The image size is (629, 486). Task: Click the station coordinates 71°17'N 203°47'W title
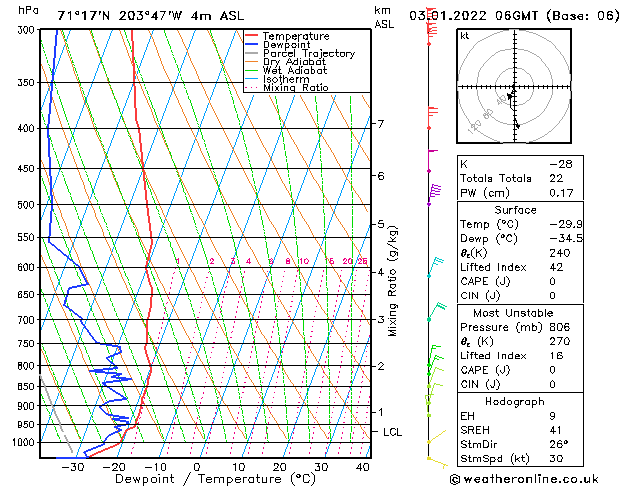120,16
